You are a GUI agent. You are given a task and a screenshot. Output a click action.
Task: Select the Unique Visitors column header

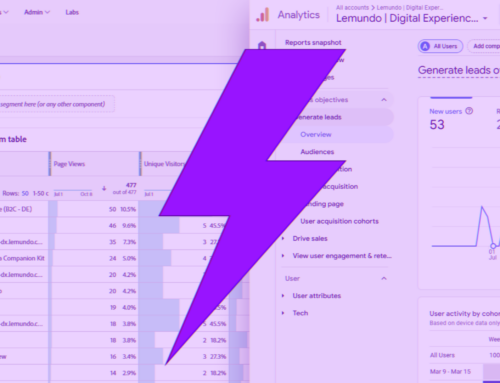[164, 164]
